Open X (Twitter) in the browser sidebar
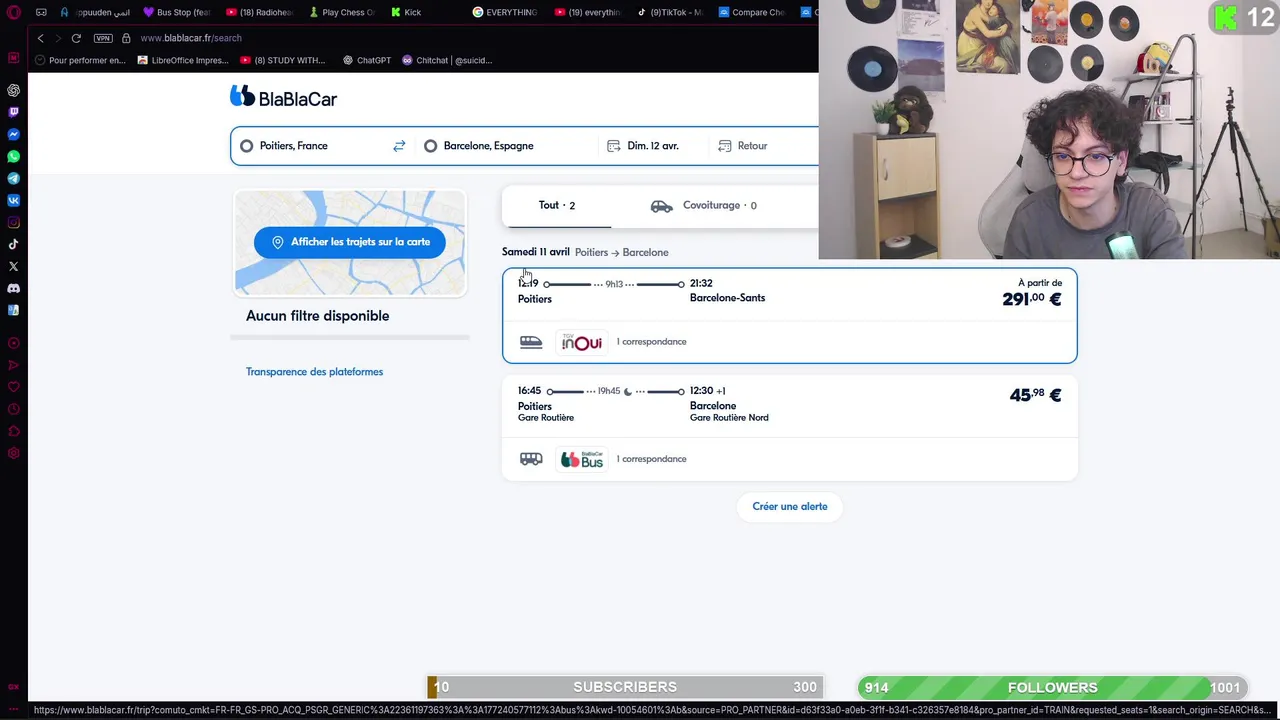 [13, 266]
